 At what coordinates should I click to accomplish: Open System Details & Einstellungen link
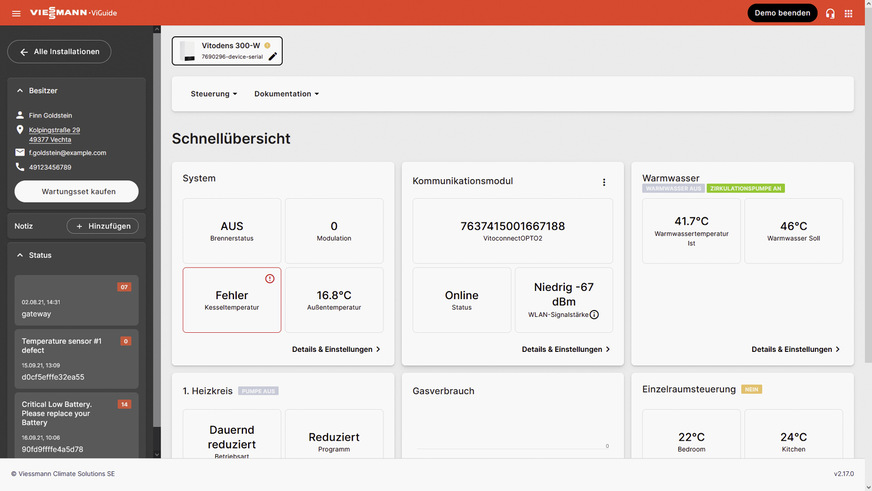[x=336, y=350]
